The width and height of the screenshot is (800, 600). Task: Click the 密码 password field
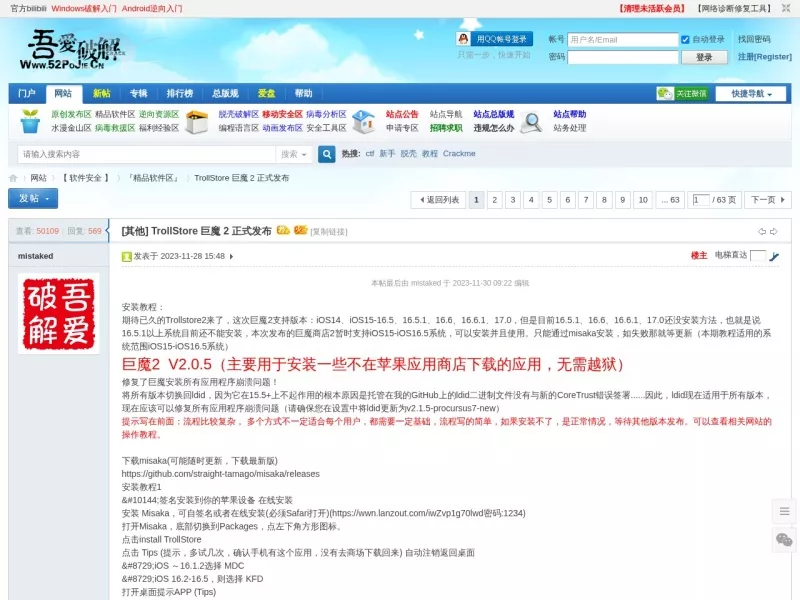[x=622, y=57]
